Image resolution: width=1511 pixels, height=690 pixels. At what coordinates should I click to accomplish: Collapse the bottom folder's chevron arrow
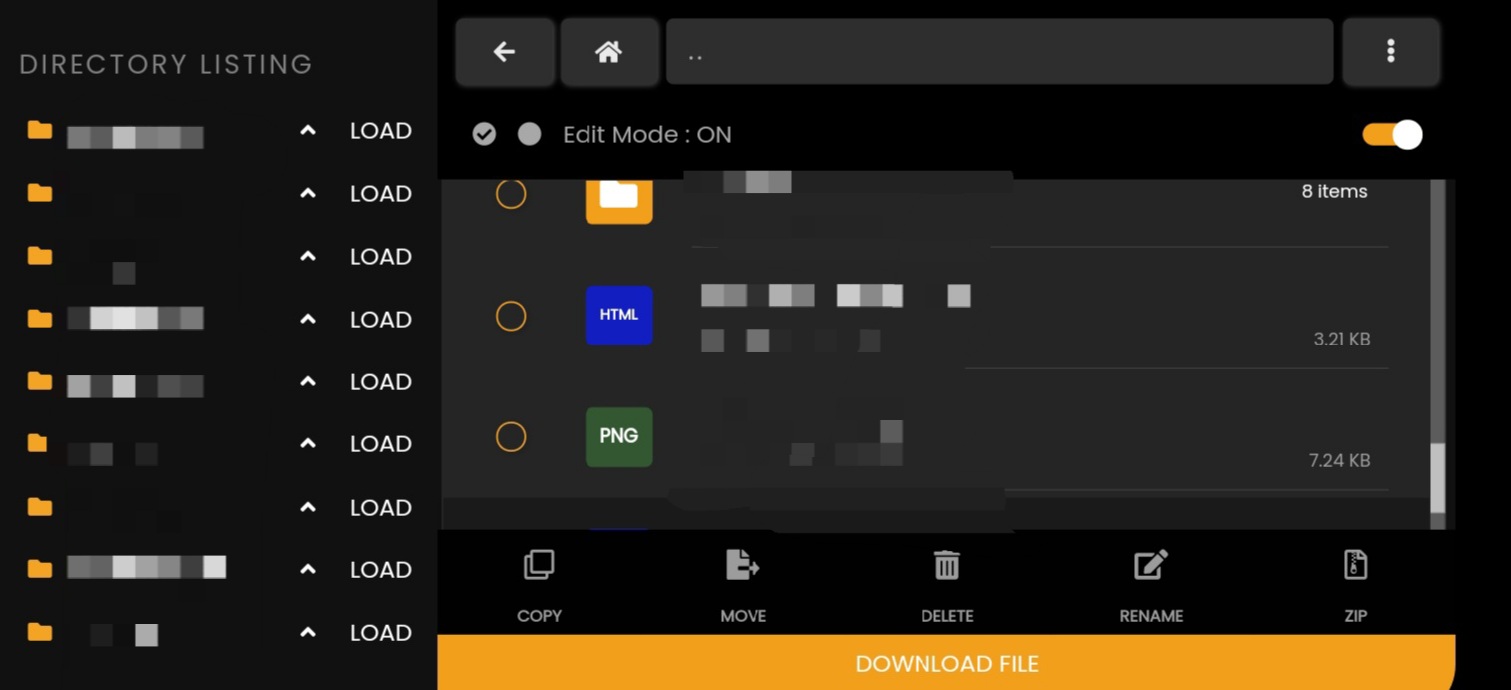click(307, 631)
